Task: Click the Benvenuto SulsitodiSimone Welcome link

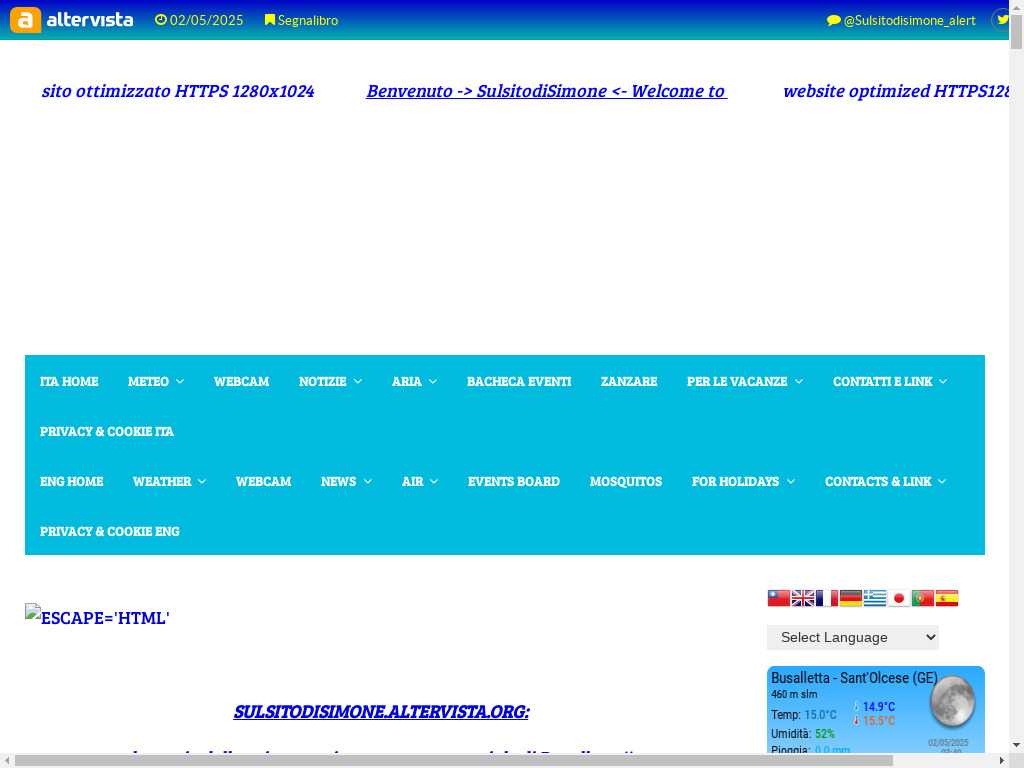Action: coord(547,91)
